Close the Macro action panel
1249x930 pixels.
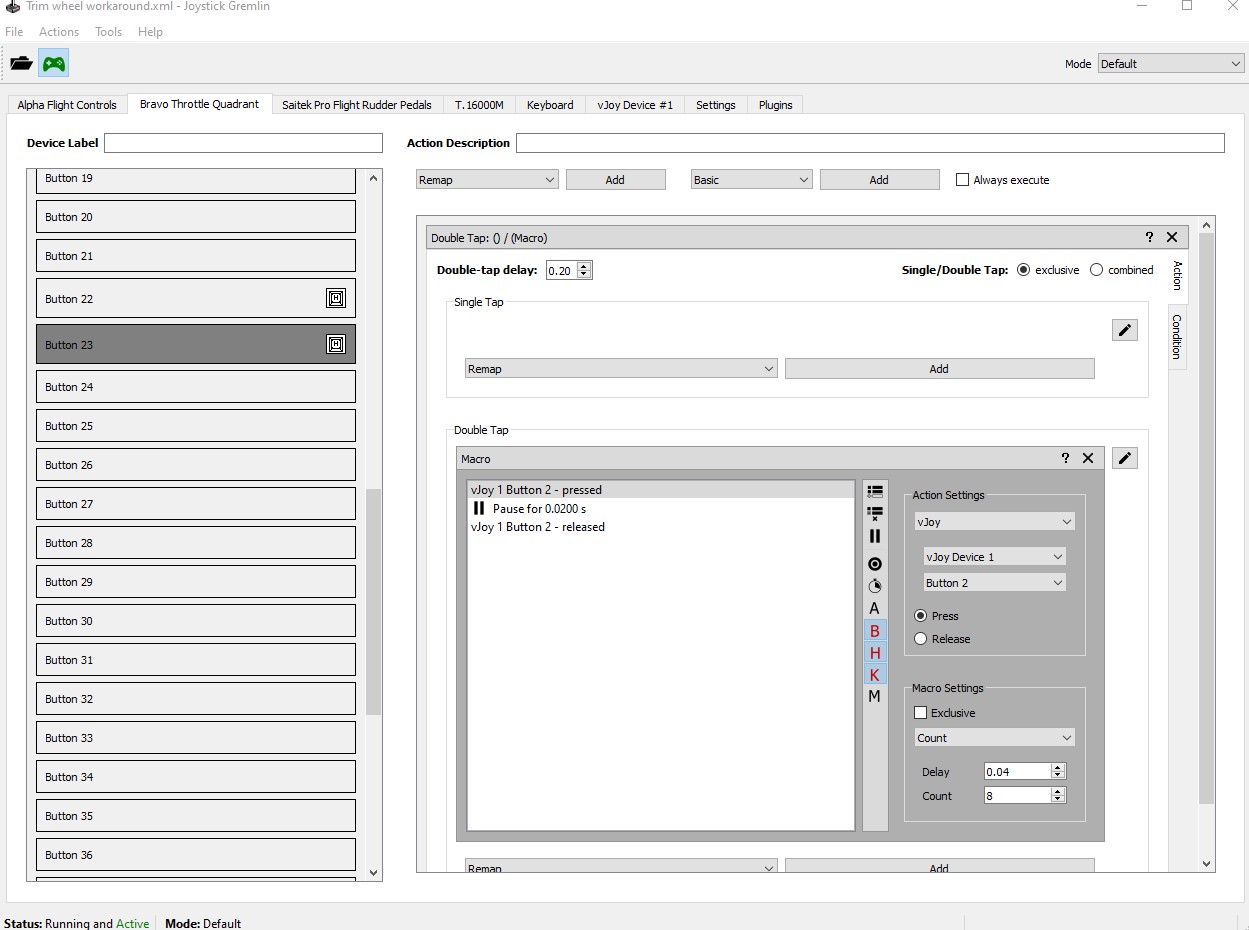1088,458
